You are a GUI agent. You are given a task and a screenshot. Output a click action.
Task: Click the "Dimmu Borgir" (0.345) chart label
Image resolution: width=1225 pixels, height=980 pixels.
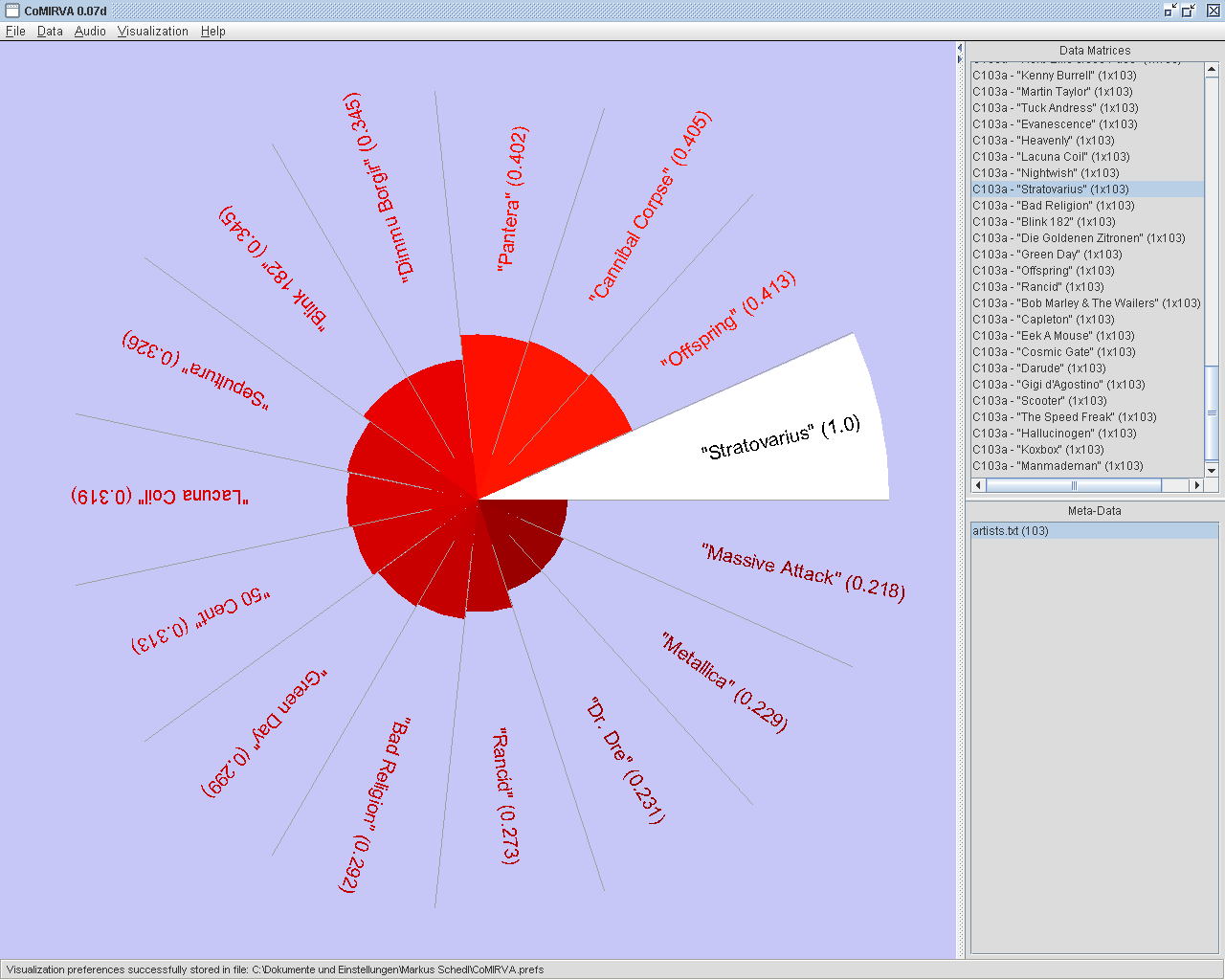coord(379,188)
